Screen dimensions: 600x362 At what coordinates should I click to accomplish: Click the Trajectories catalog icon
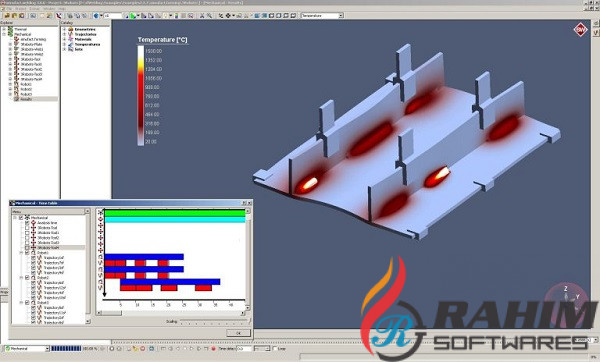[x=70, y=34]
